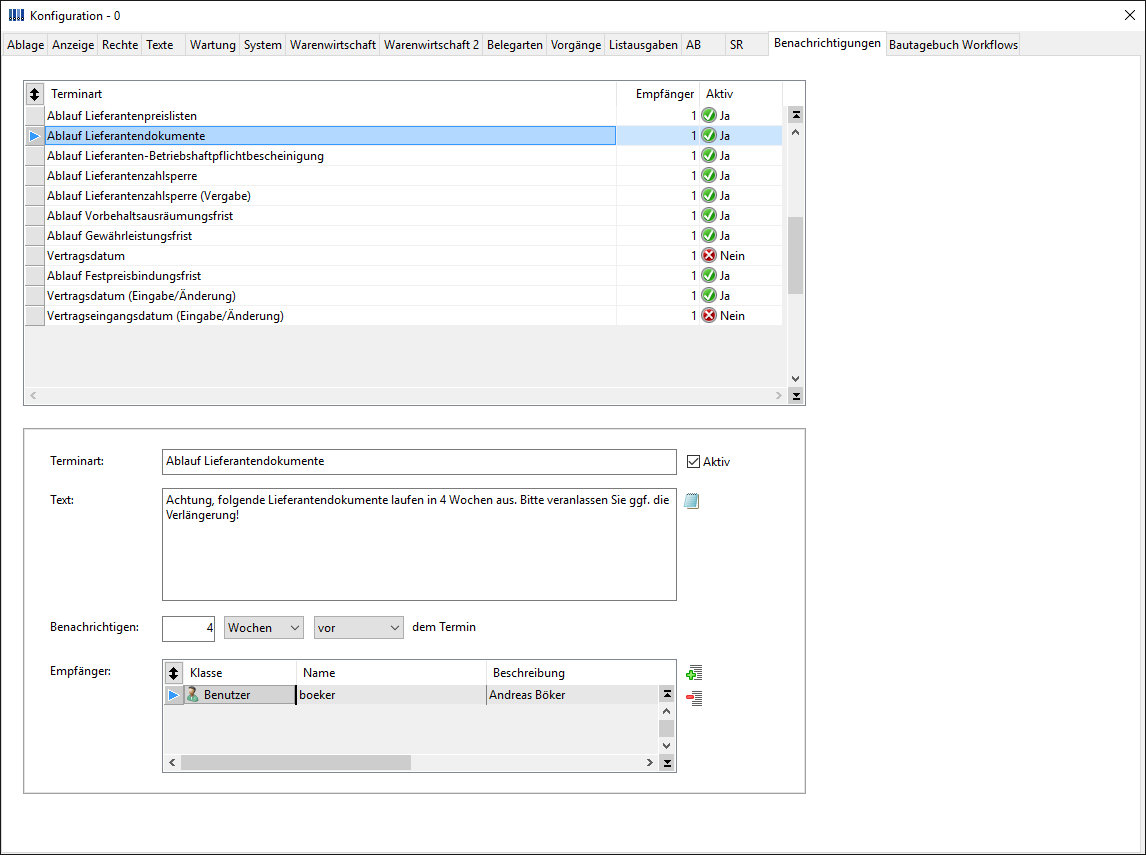This screenshot has height=855, width=1146.
Task: Sort by Terminart column header
Action: pyautogui.click(x=330, y=94)
